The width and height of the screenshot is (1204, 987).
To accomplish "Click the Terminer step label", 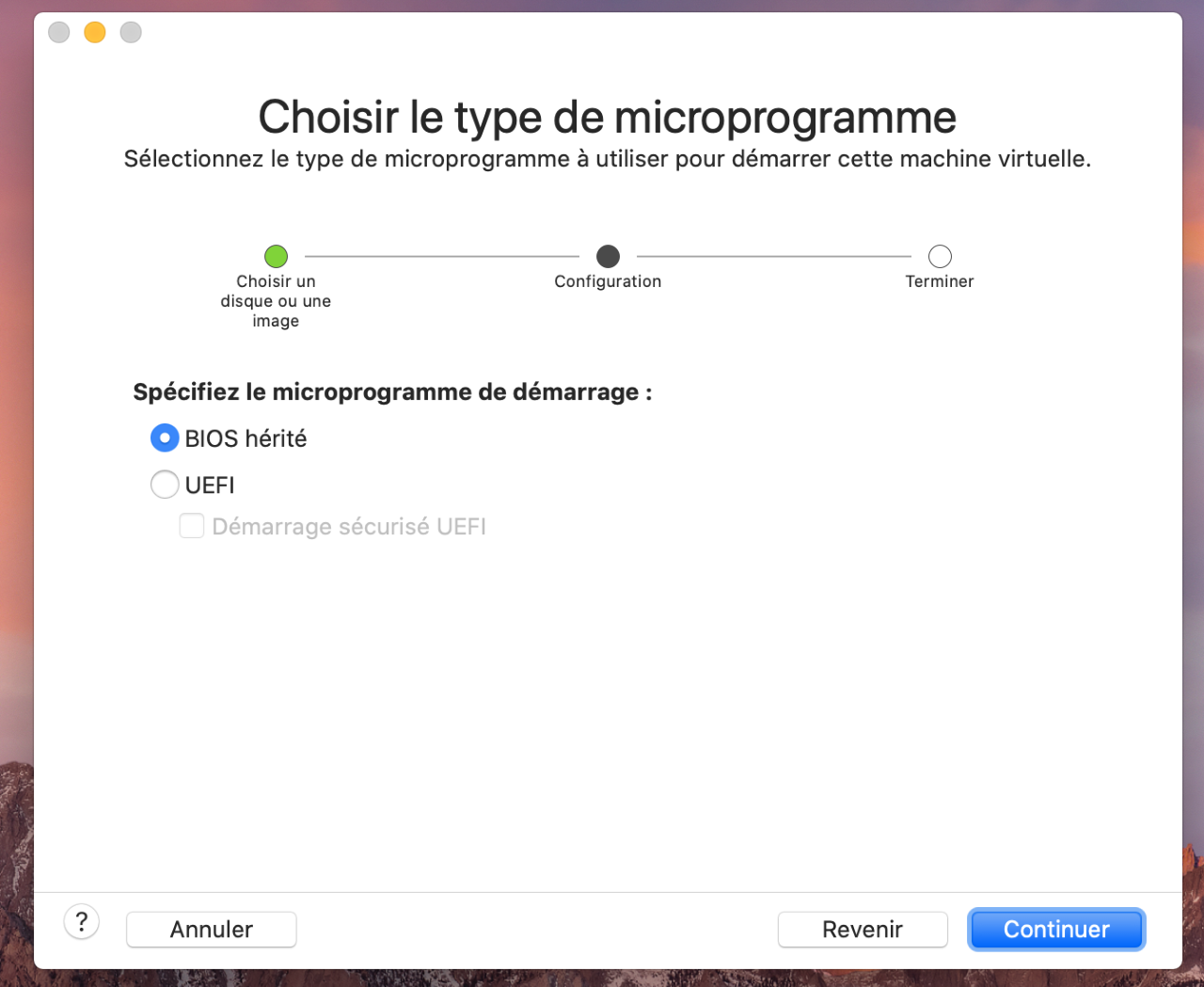I will click(x=940, y=281).
